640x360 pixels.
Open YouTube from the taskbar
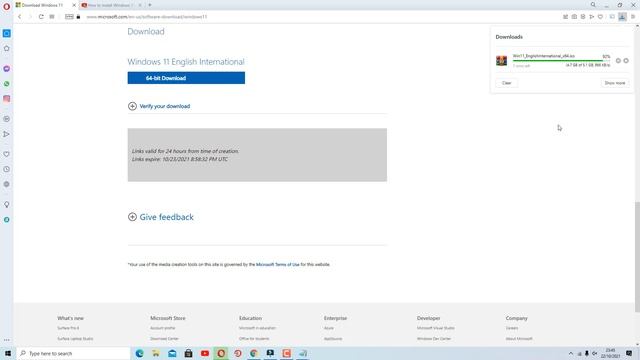[x=205, y=353]
